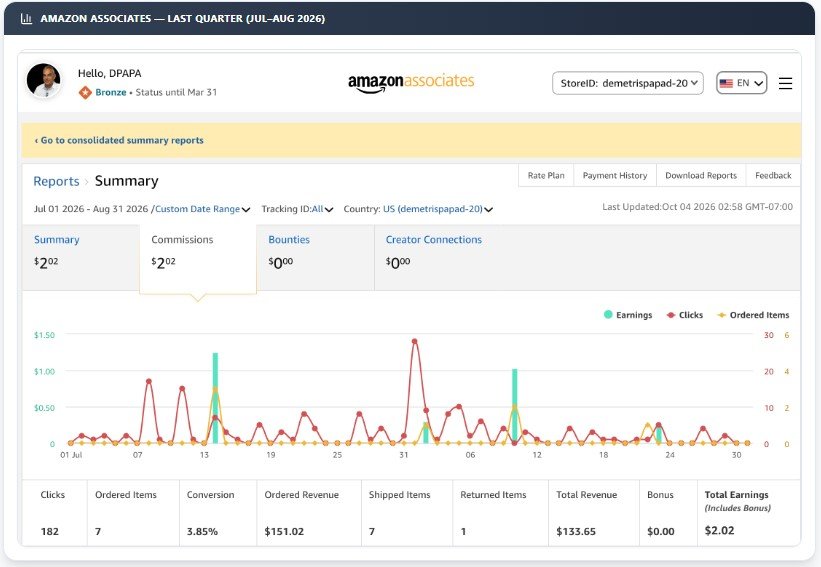Click the US flag icon
821x567 pixels.
coord(726,83)
